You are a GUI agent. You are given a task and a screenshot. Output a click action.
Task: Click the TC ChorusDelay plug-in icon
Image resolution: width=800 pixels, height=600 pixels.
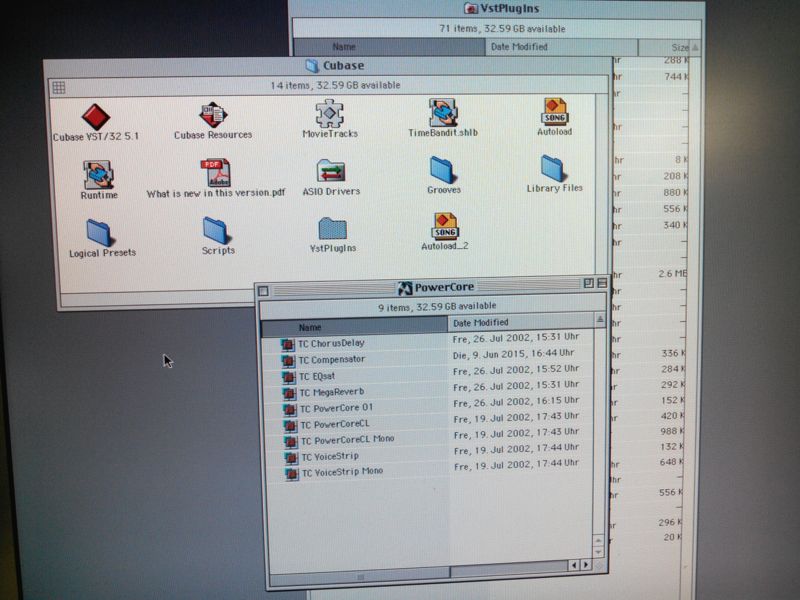288,345
